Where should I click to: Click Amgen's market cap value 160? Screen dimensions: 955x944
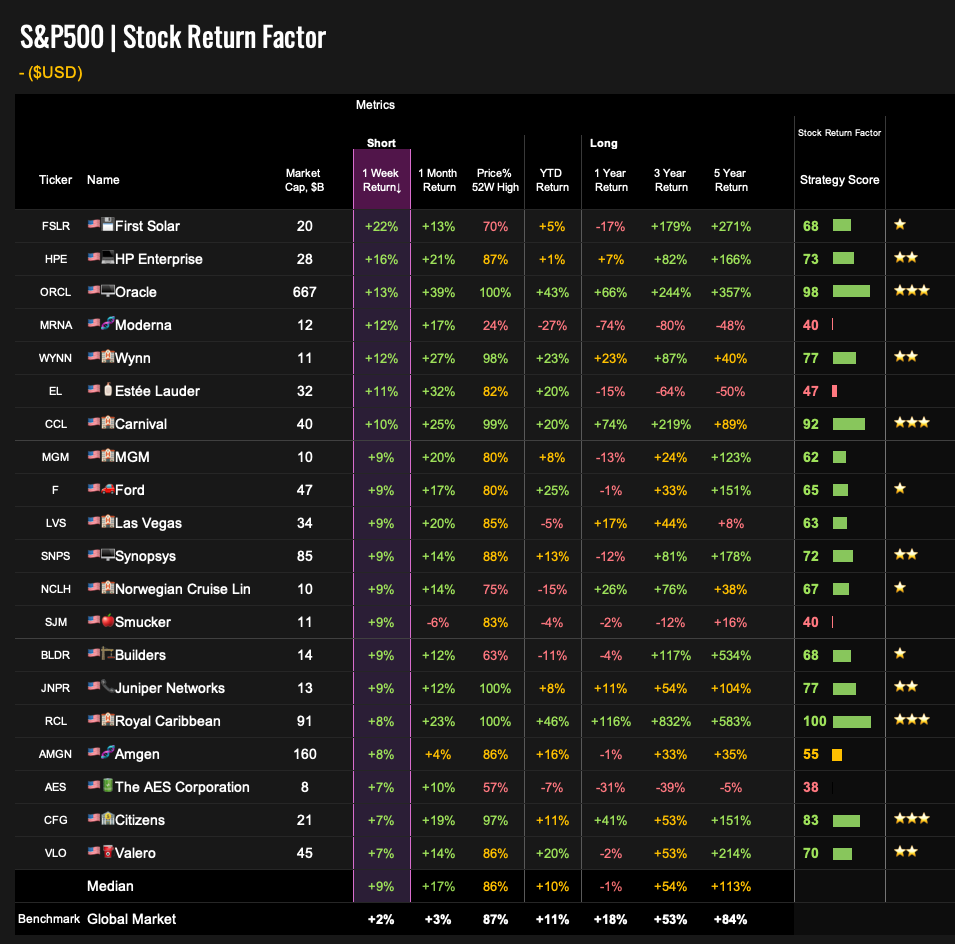[305, 754]
